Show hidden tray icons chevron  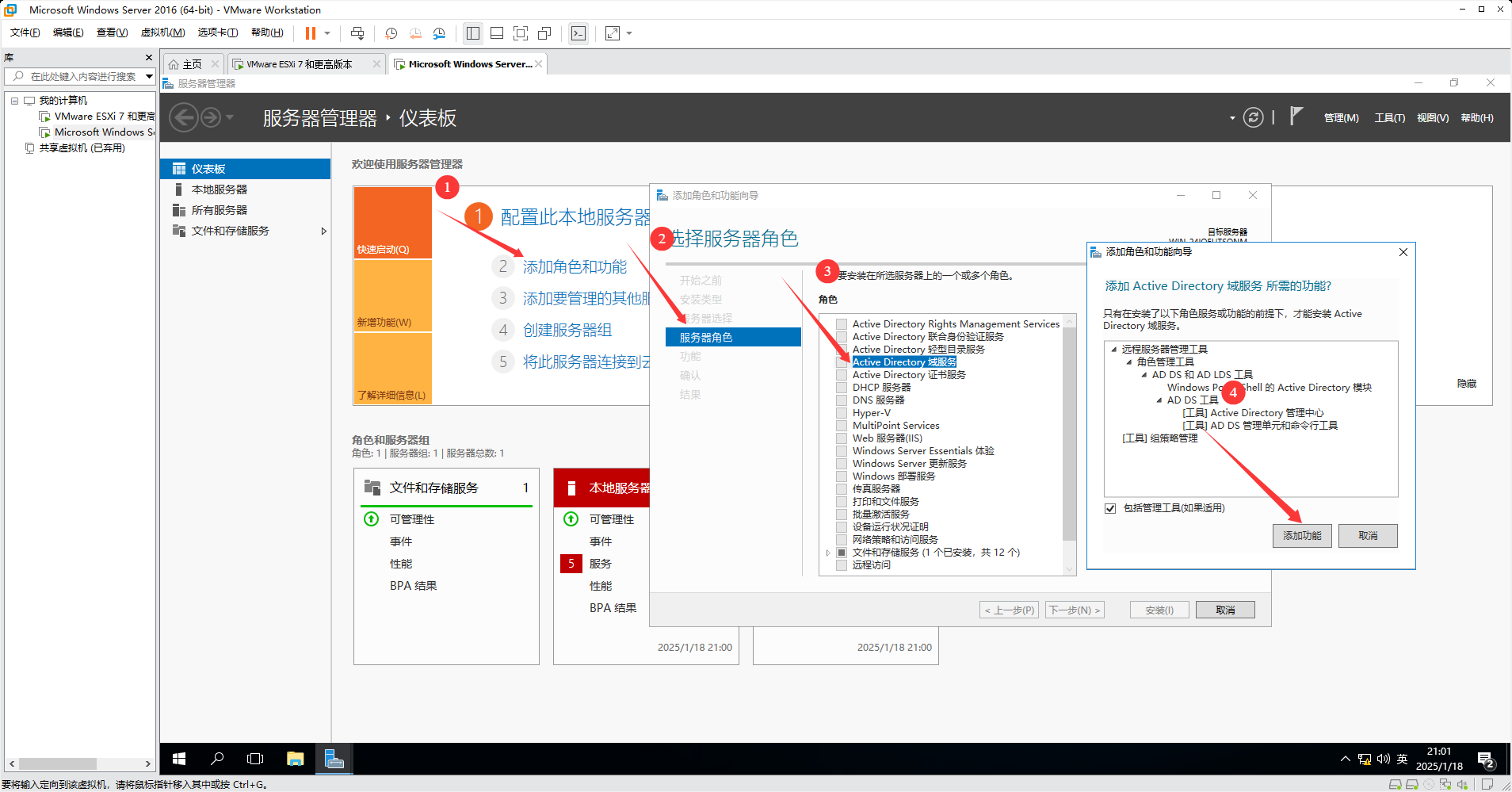[x=1345, y=759]
